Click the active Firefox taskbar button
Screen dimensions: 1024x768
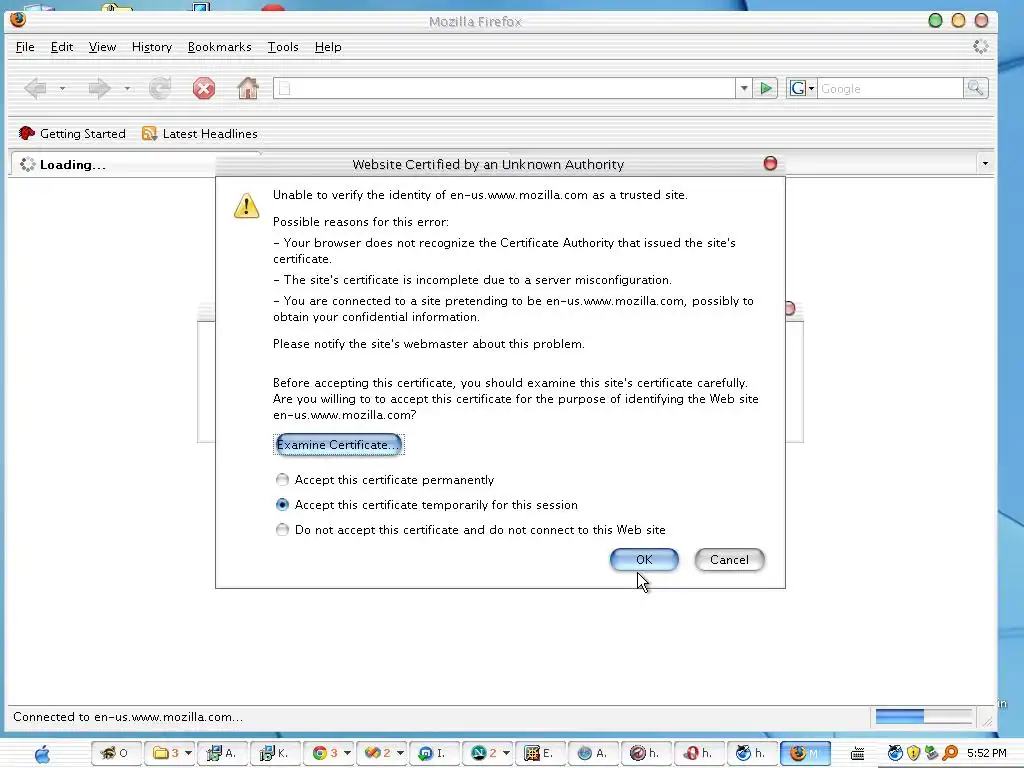(805, 753)
